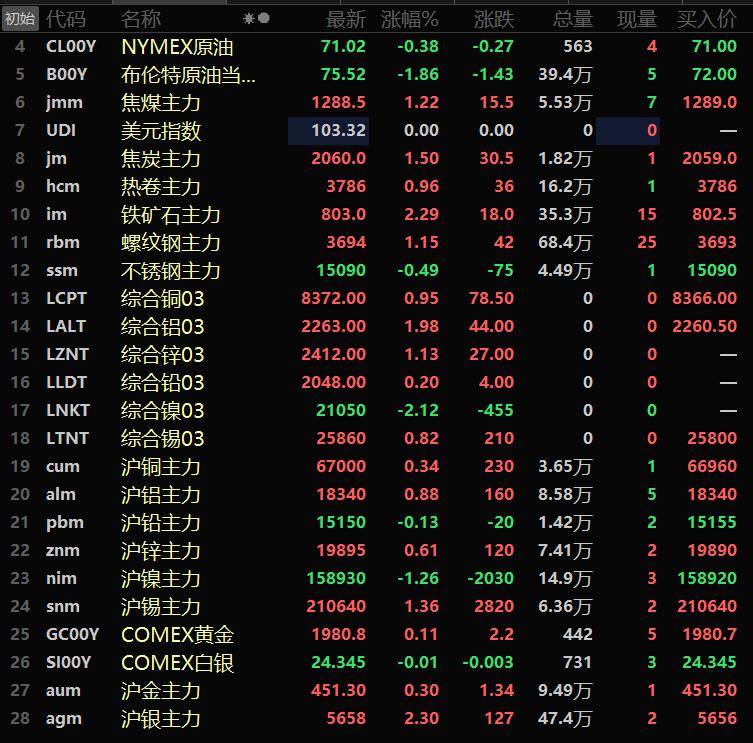The width and height of the screenshot is (753, 743).
Task: Click the highlighted 103.32 price cell
Action: (328, 130)
